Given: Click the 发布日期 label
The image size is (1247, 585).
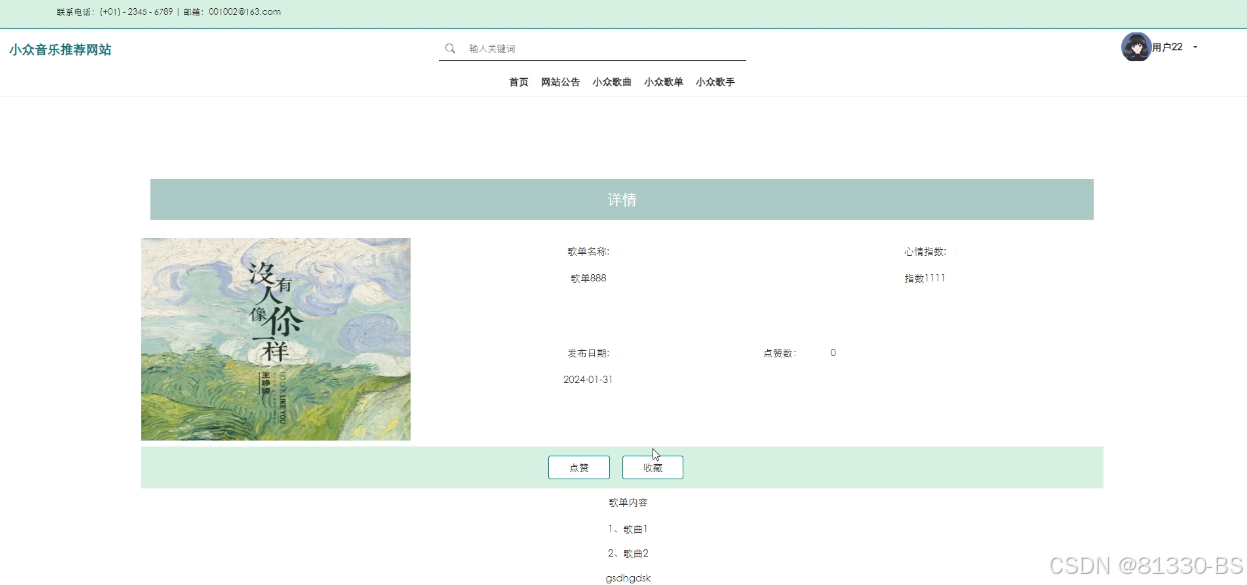Looking at the screenshot, I should point(588,353).
